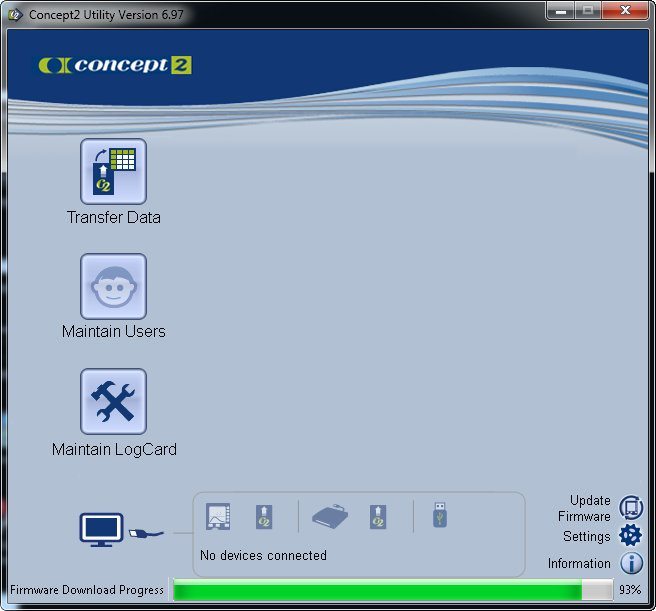
Task: Click the Update Firmware text
Action: [x=584, y=508]
